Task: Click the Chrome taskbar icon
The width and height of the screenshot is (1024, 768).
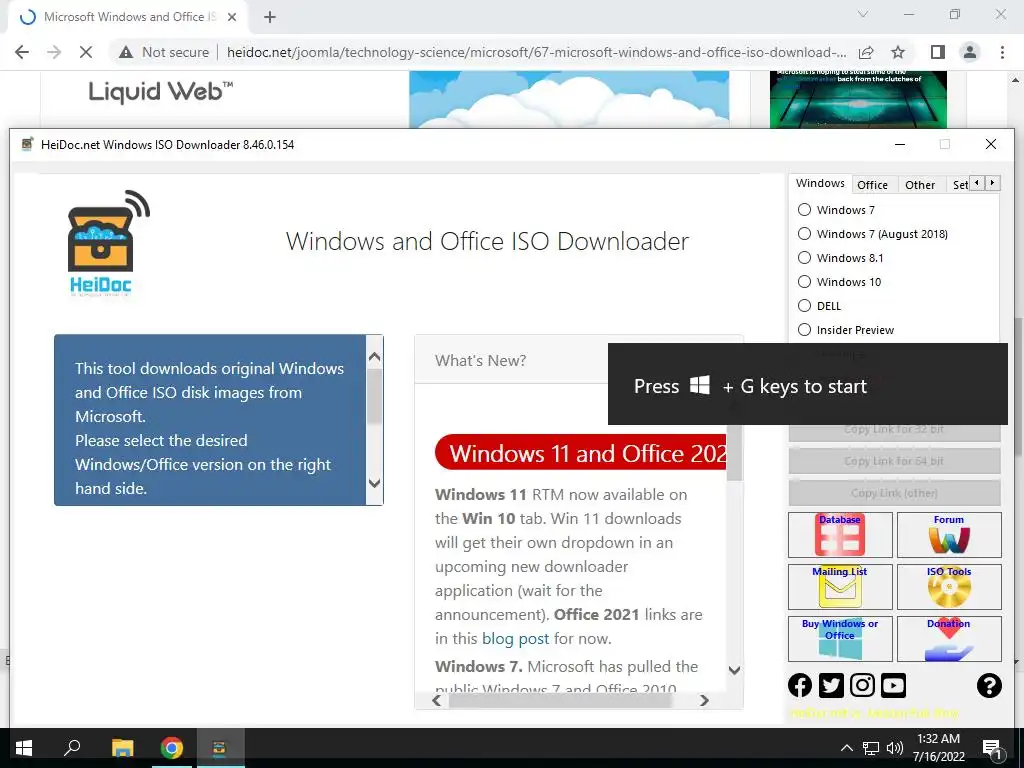Action: (172, 748)
